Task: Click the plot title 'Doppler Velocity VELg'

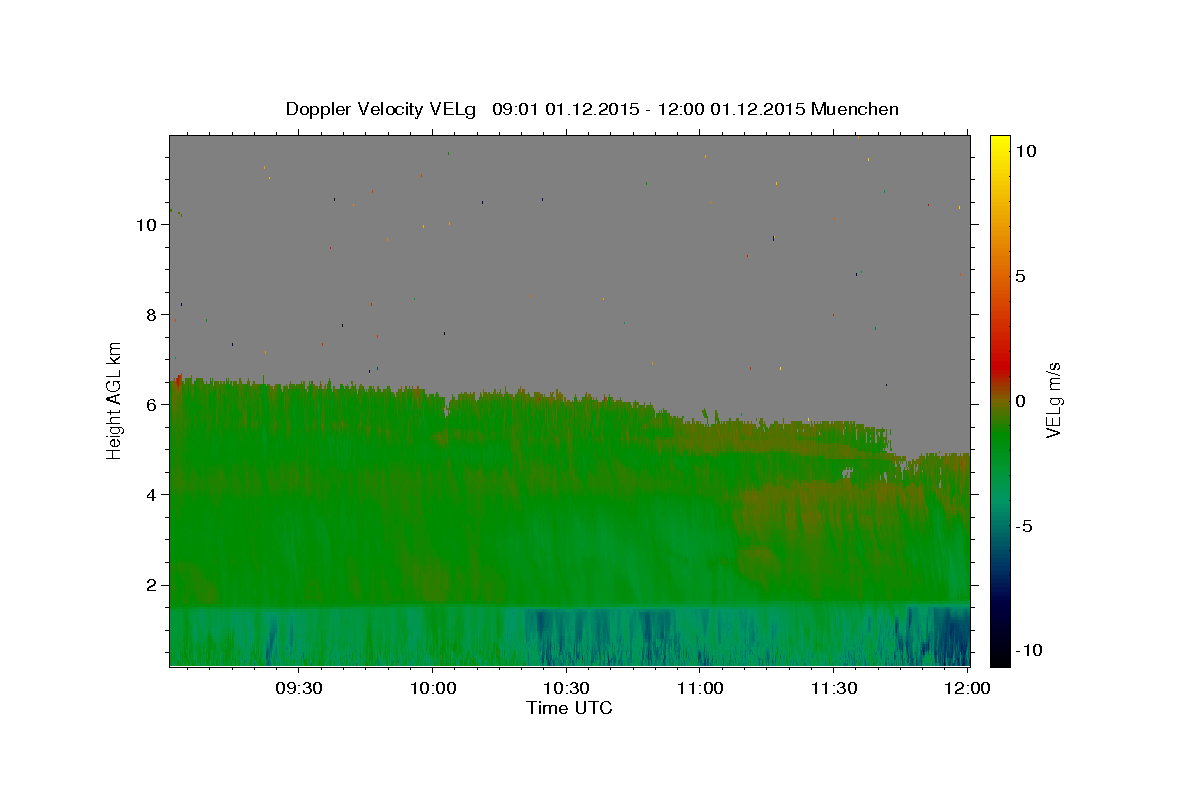Action: (381, 109)
